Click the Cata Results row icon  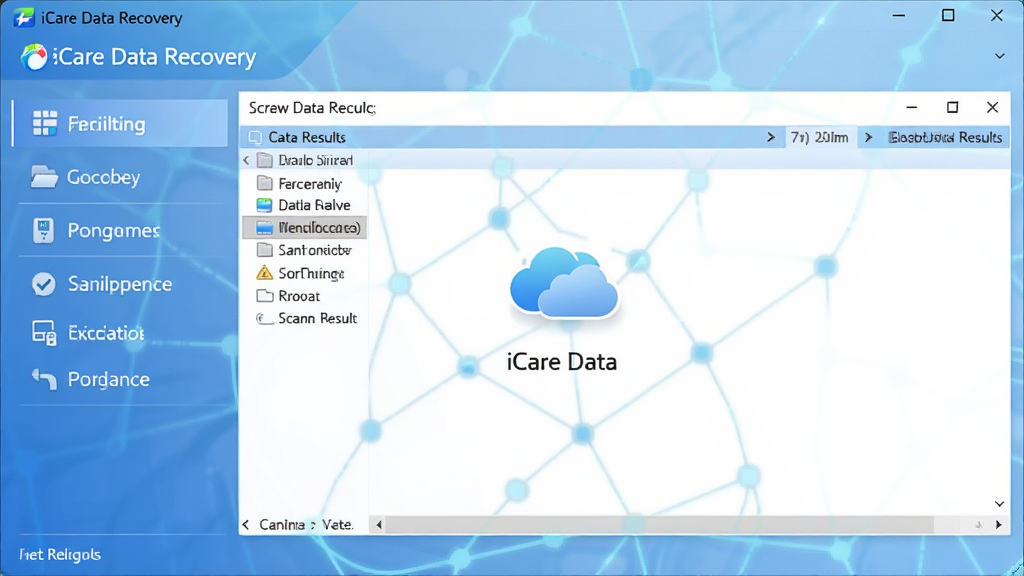(255, 137)
